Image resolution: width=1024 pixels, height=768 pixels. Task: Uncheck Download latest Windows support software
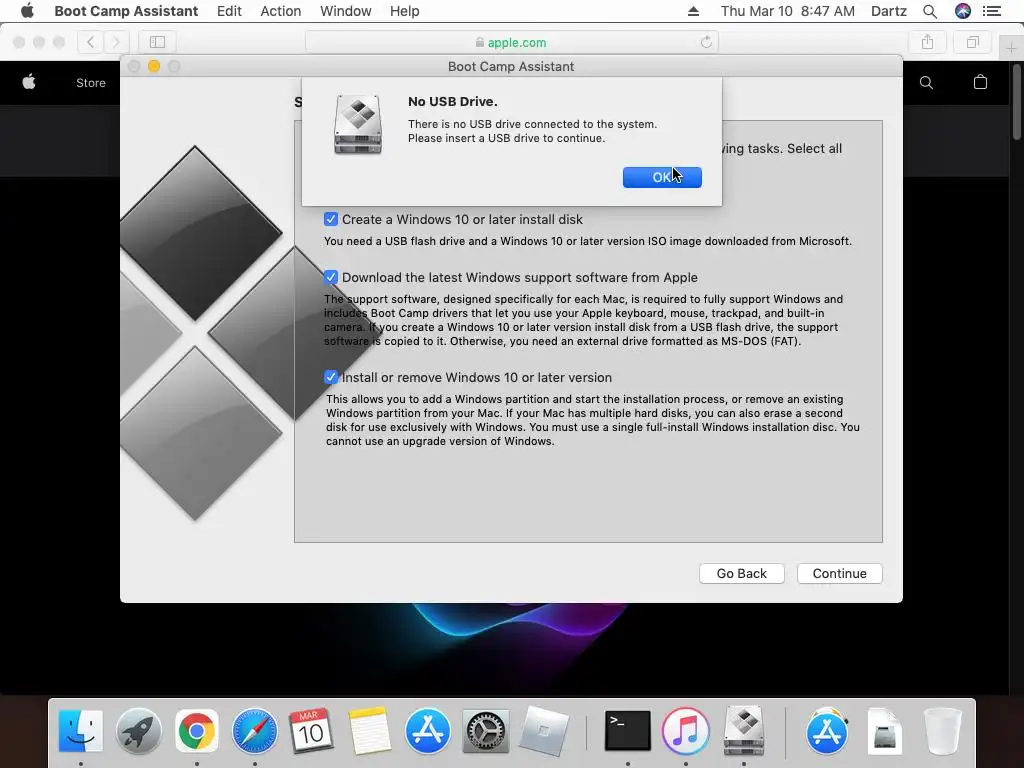(x=331, y=277)
